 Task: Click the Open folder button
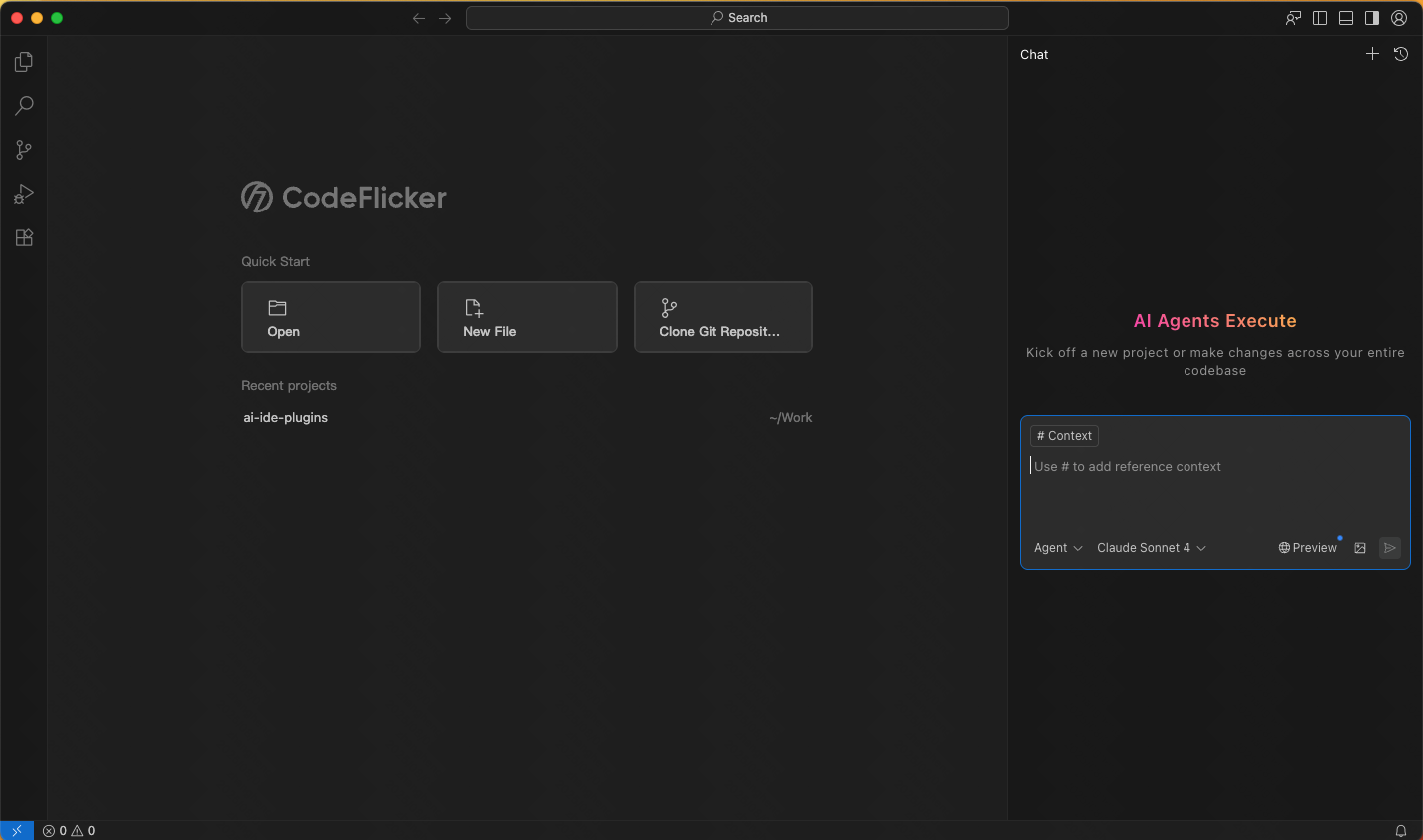pos(331,317)
